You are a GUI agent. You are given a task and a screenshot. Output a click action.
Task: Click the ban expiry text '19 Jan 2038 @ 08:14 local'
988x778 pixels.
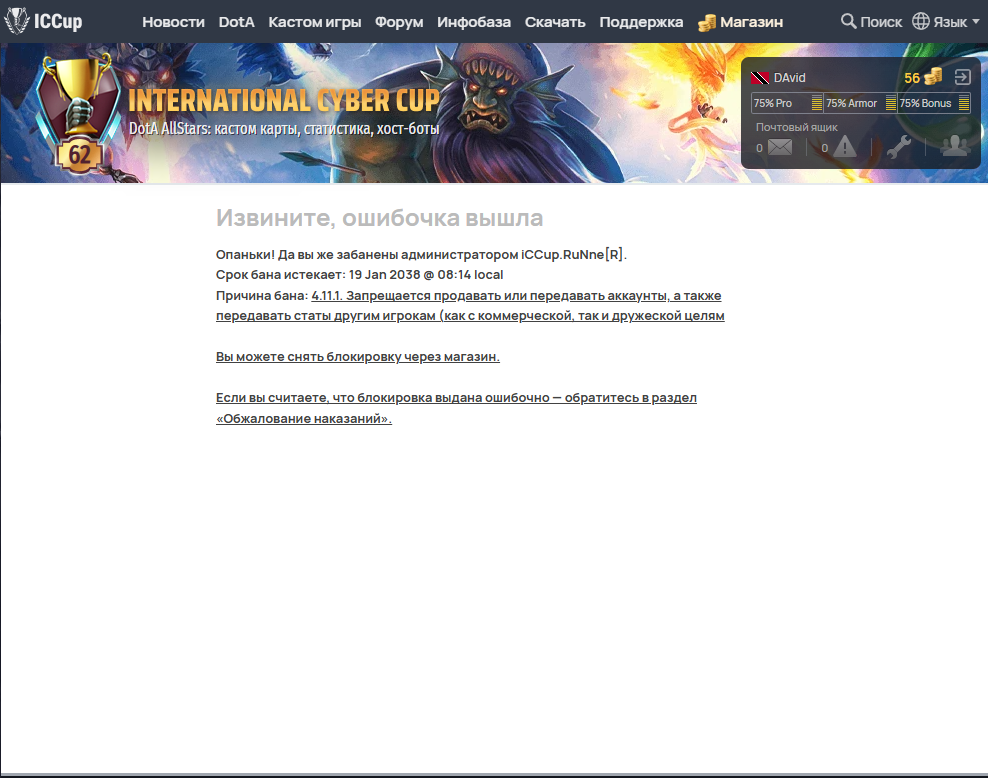426,275
